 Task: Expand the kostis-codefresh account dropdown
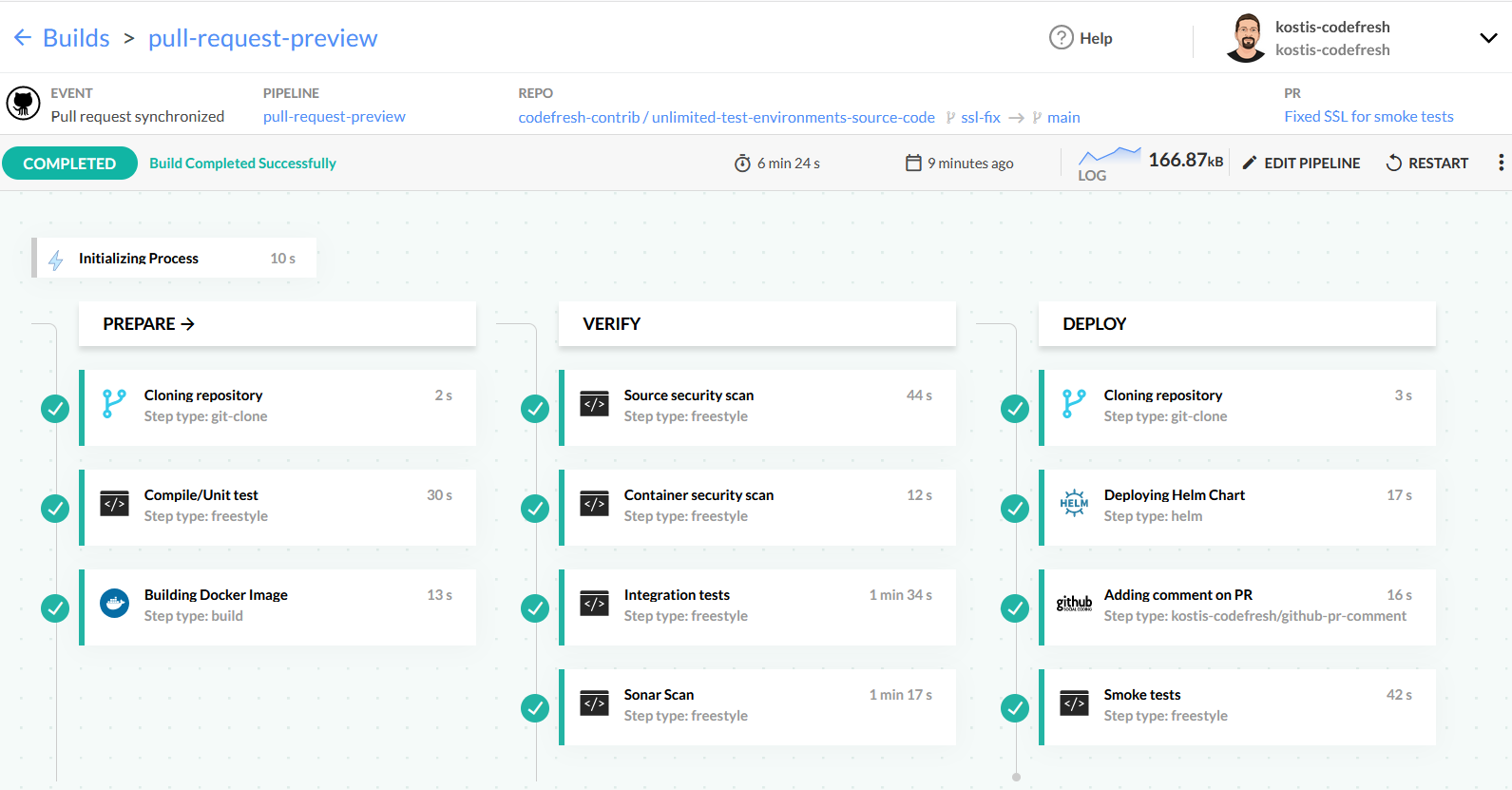[x=1488, y=38]
